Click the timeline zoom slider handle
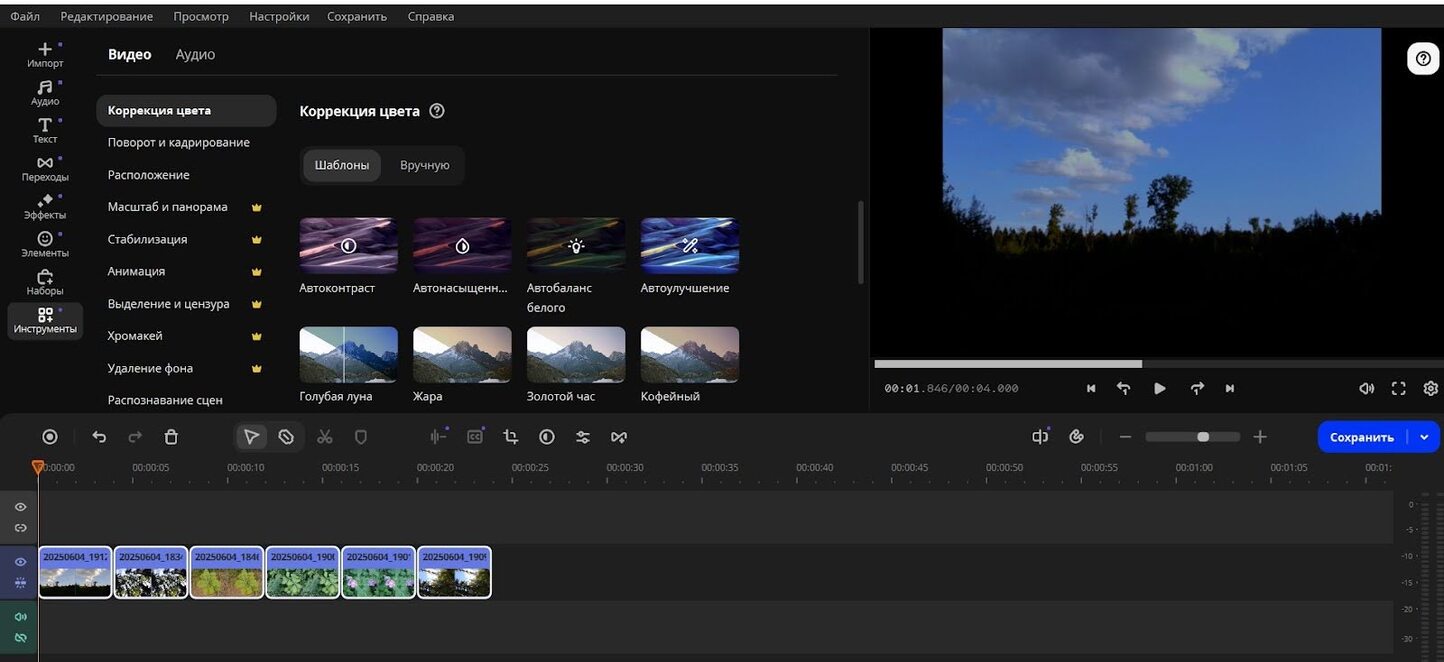 (1203, 437)
